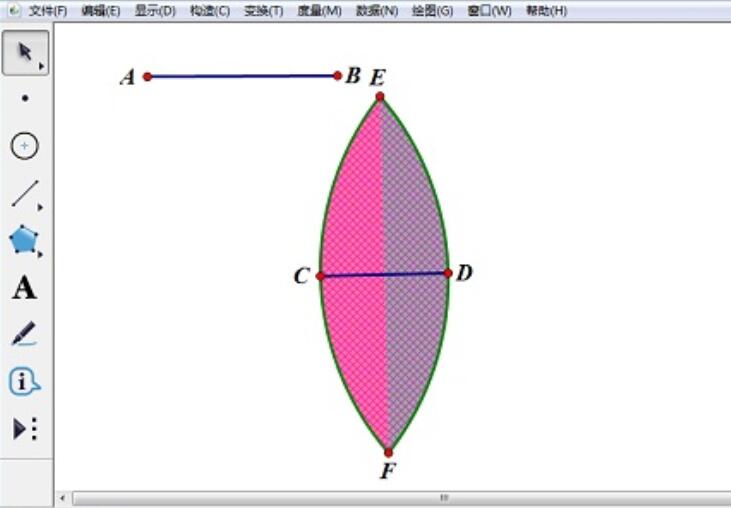
Task: Click the scrollbar left arrow
Action: tap(62, 498)
